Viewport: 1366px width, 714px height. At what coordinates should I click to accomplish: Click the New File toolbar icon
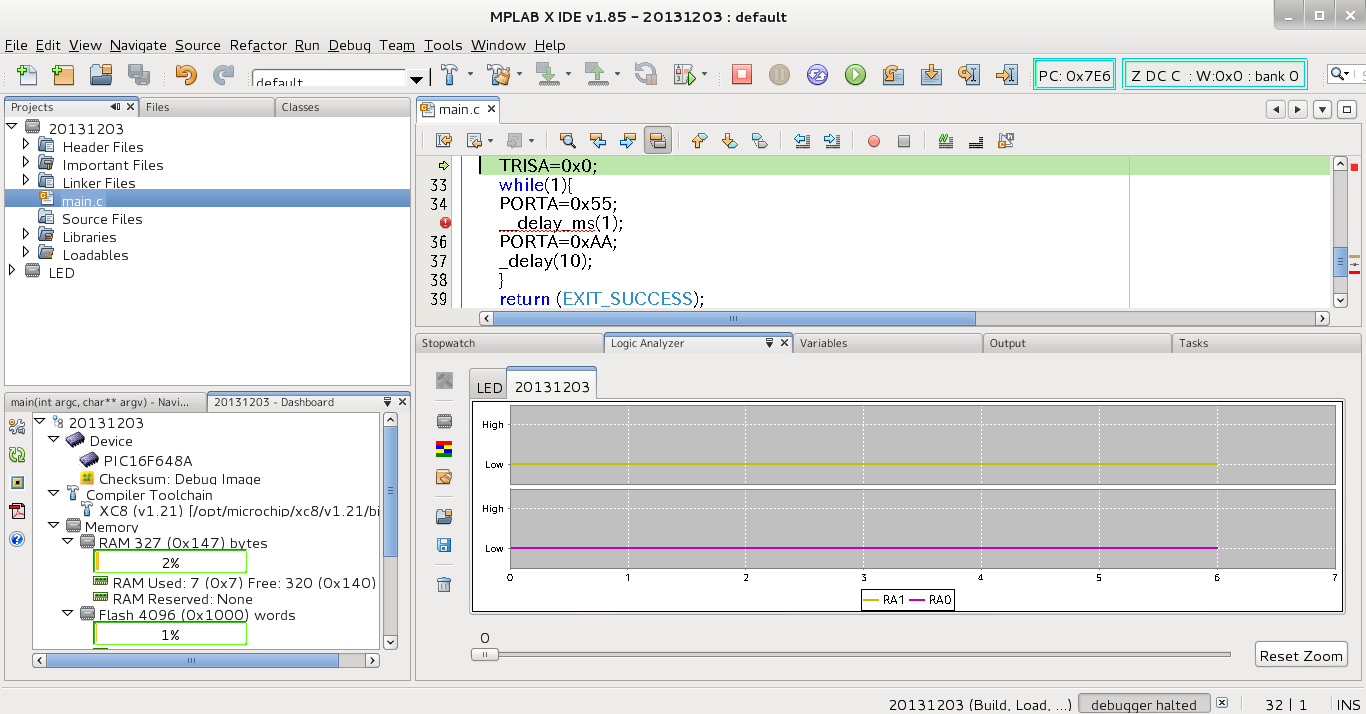[x=26, y=75]
